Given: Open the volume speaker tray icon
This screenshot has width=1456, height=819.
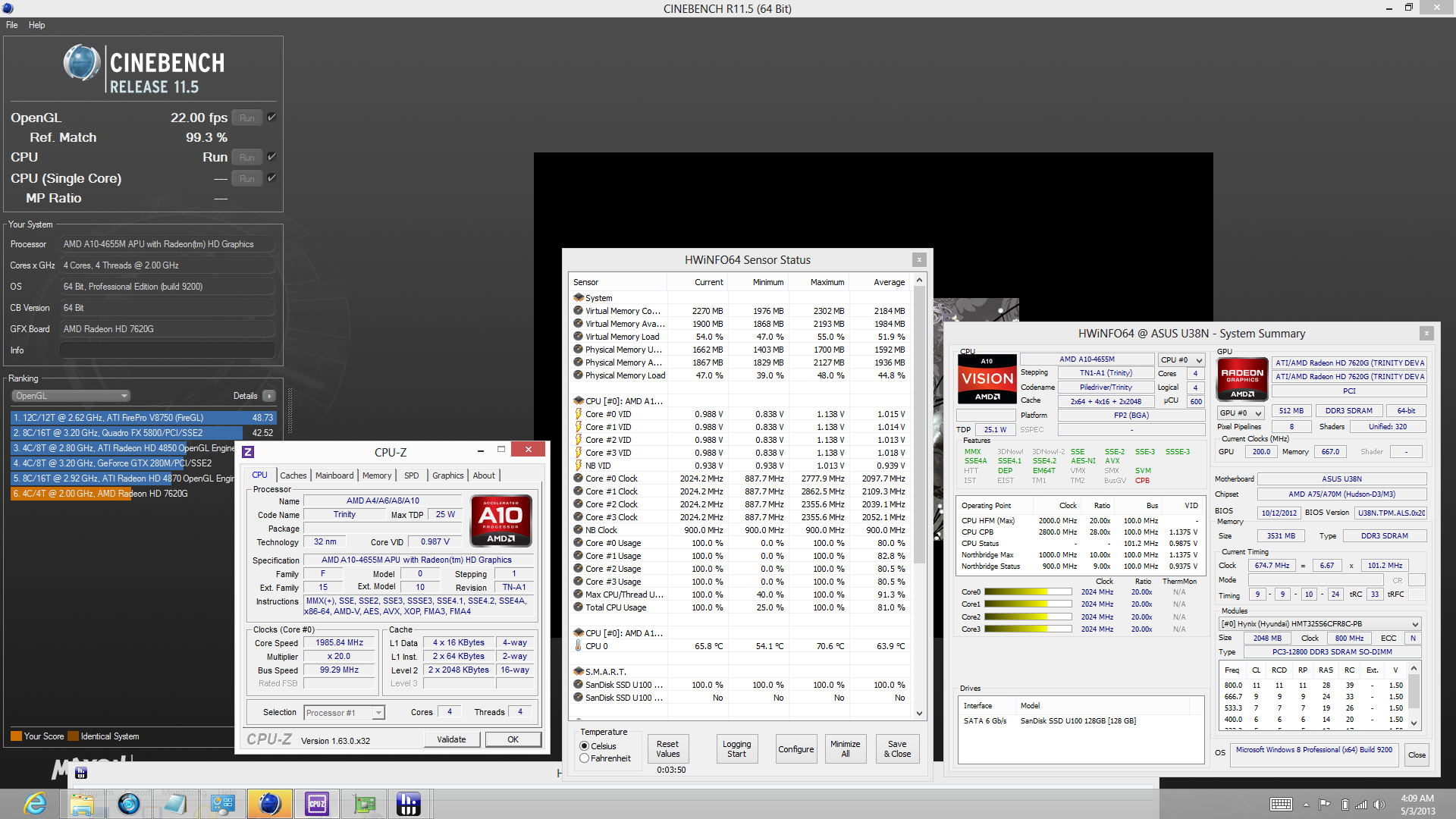Looking at the screenshot, I should [1379, 805].
